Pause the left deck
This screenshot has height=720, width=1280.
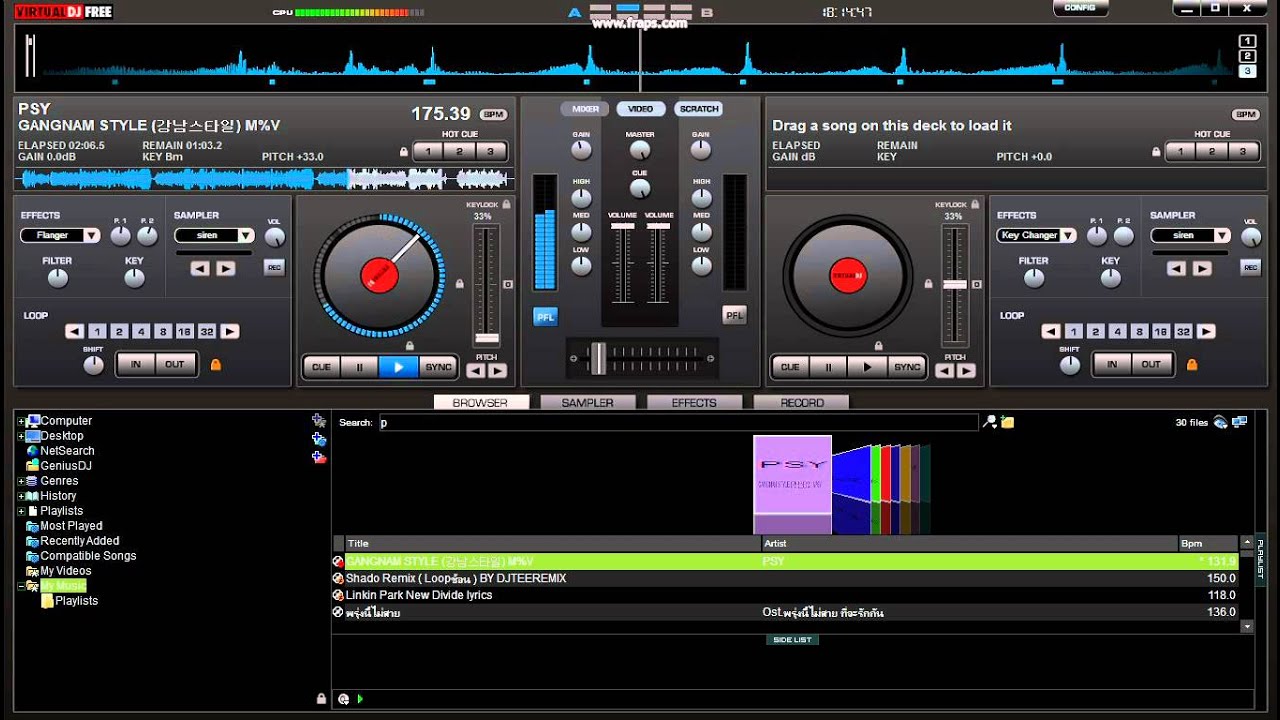tap(359, 367)
